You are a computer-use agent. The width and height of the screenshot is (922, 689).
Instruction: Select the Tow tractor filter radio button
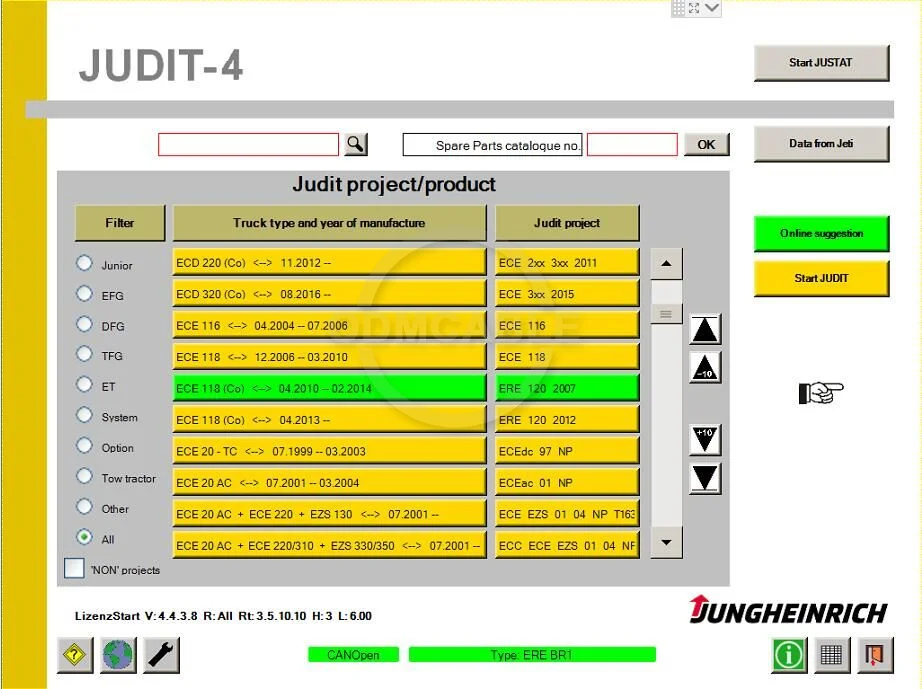pyautogui.click(x=85, y=476)
